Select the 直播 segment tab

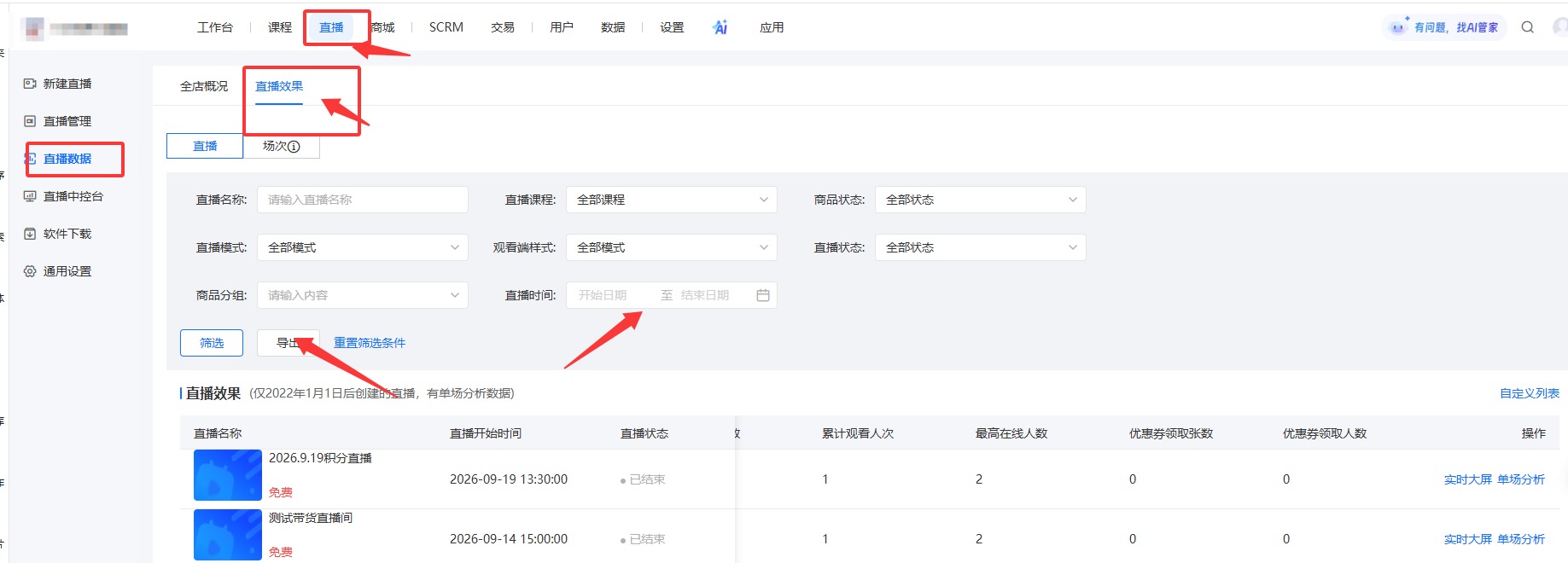(205, 146)
